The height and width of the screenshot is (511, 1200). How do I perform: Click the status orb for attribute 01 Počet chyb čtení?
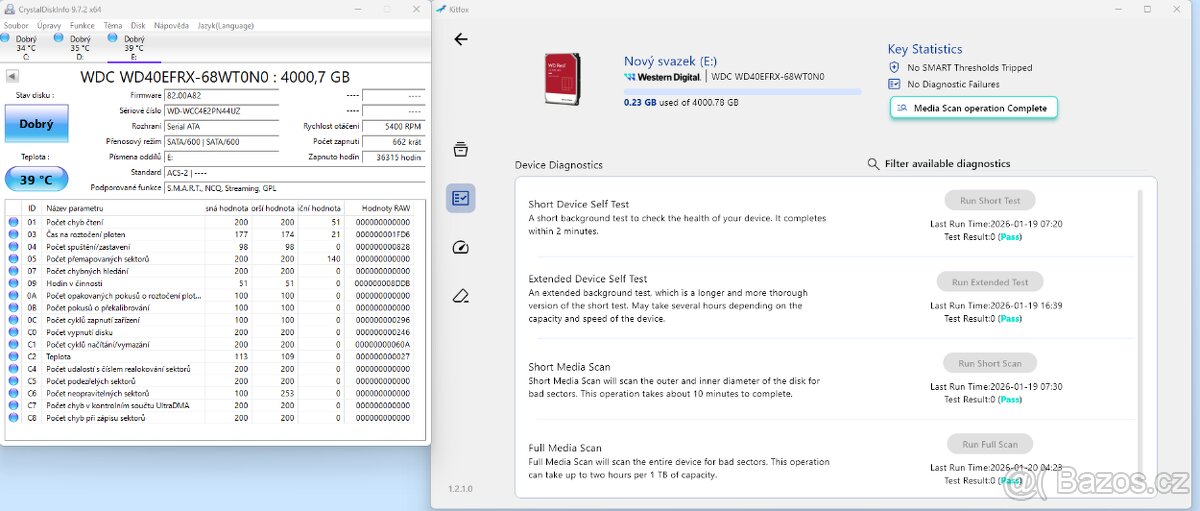[13, 222]
